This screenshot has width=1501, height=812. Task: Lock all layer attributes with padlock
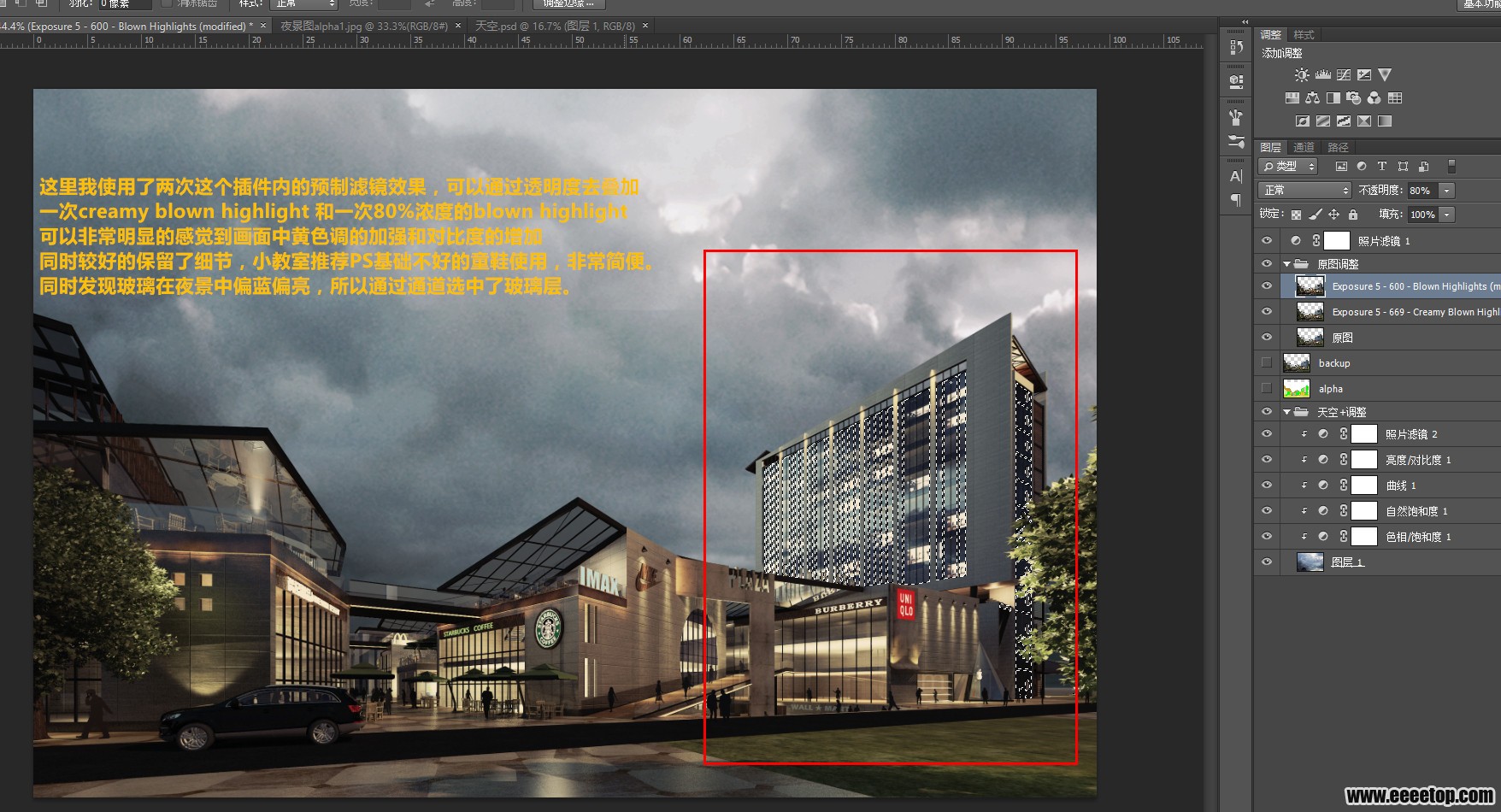pos(1353,215)
